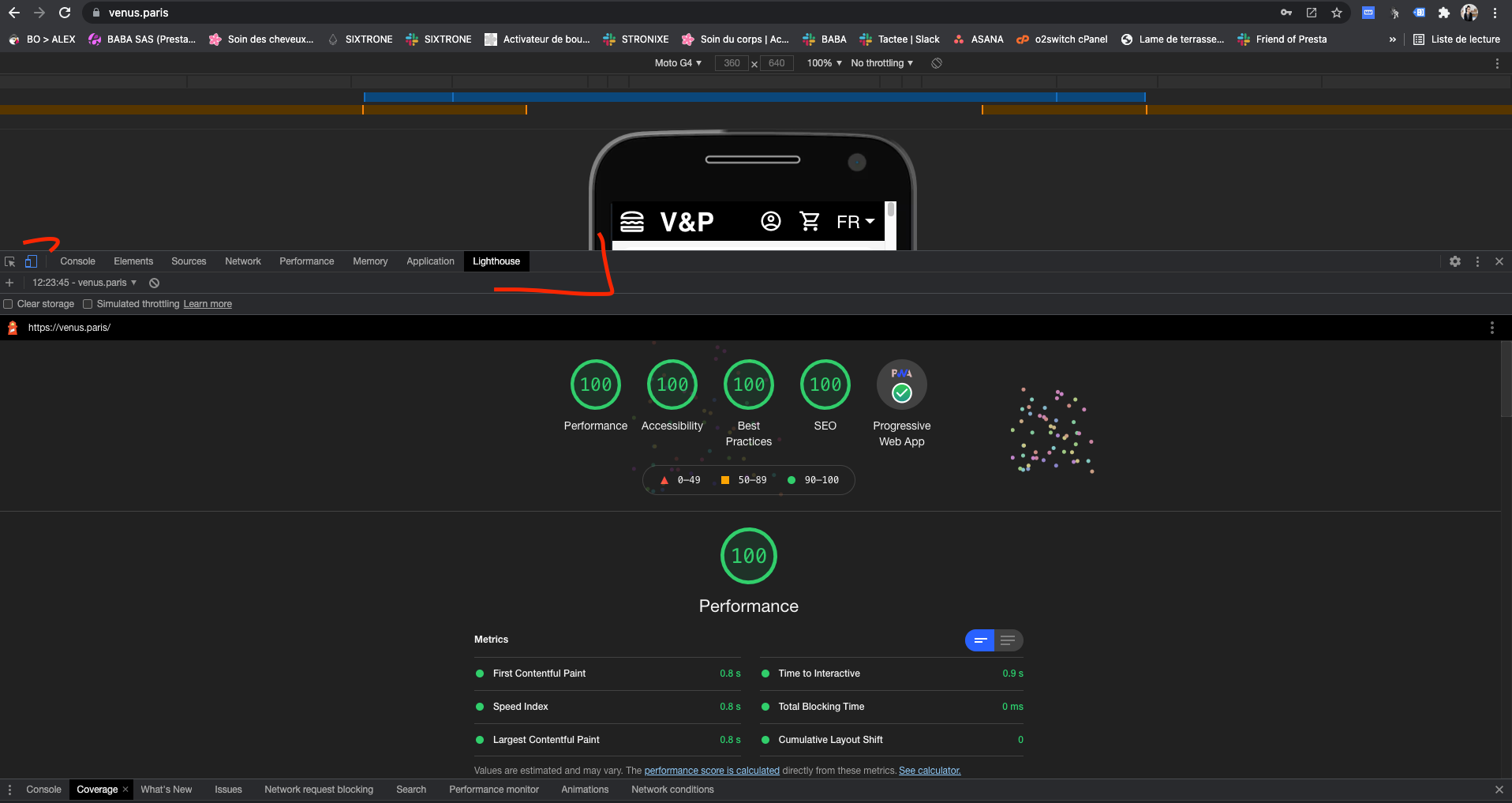Viewport: 1512px width, 803px height.
Task: Open the Issues drawer tab
Action: [228, 790]
